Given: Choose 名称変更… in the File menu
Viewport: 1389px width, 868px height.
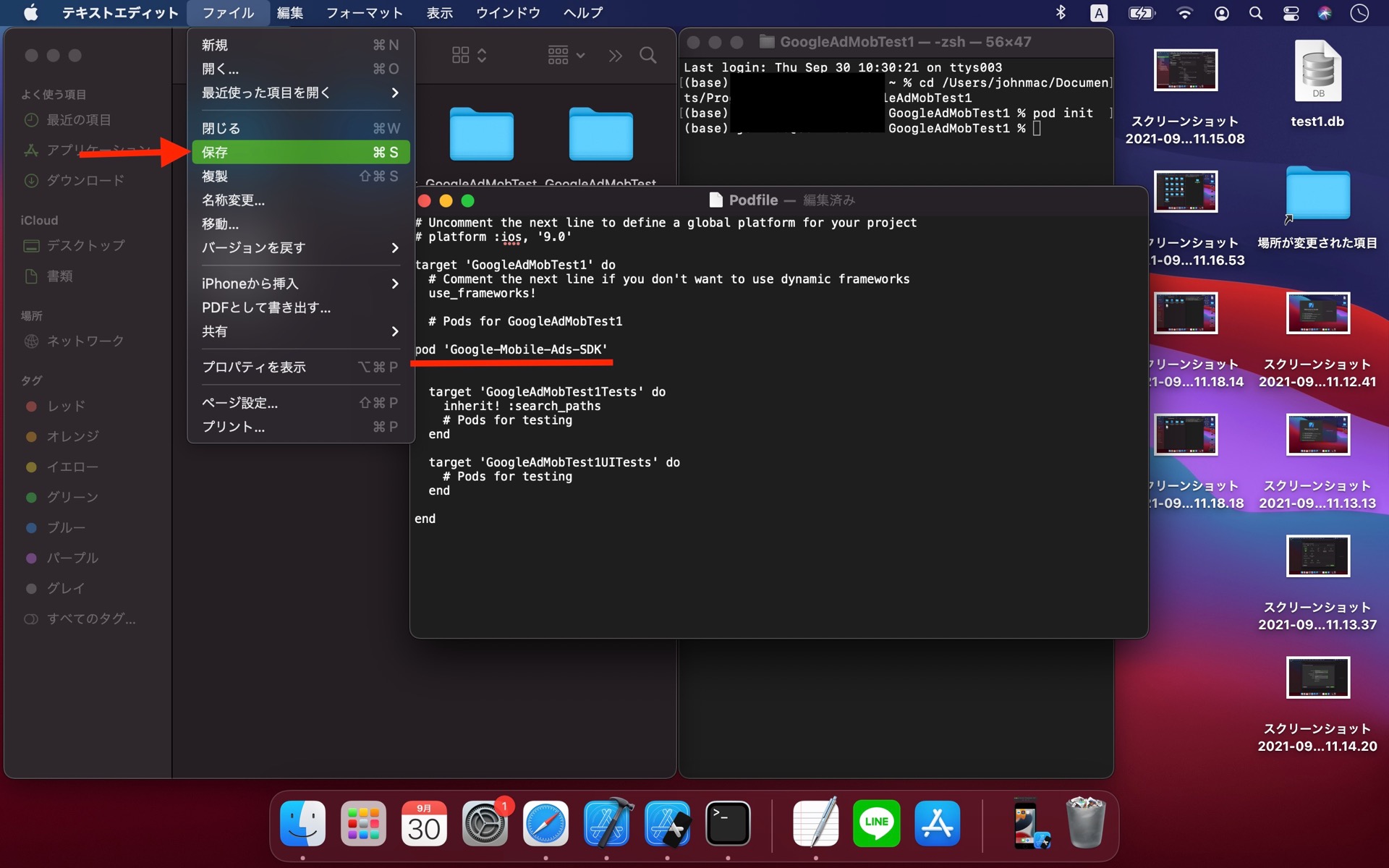Looking at the screenshot, I should tap(300, 200).
